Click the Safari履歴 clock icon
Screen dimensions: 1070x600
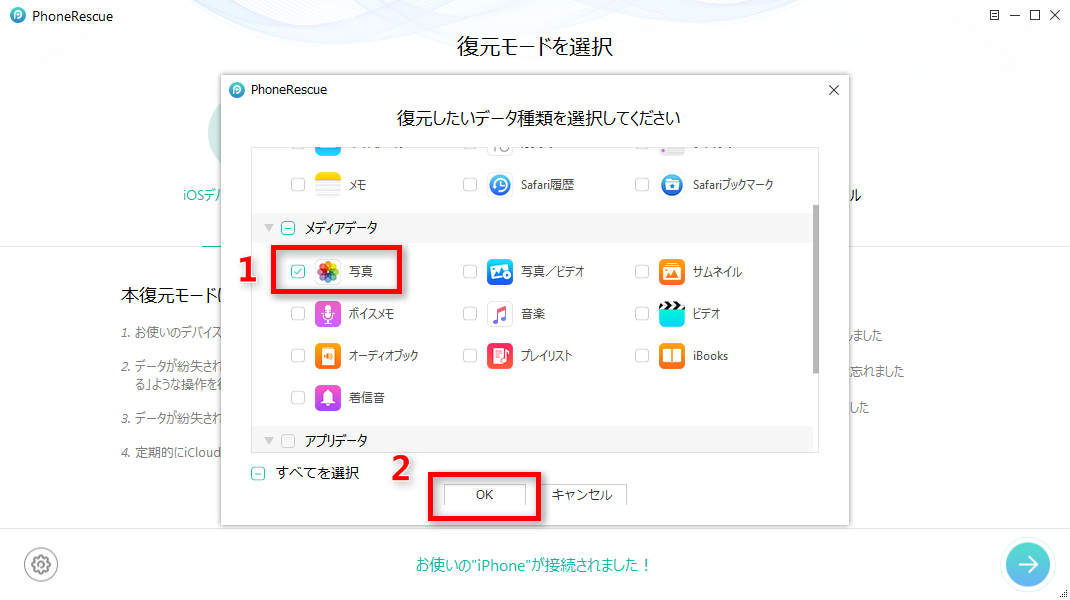500,184
